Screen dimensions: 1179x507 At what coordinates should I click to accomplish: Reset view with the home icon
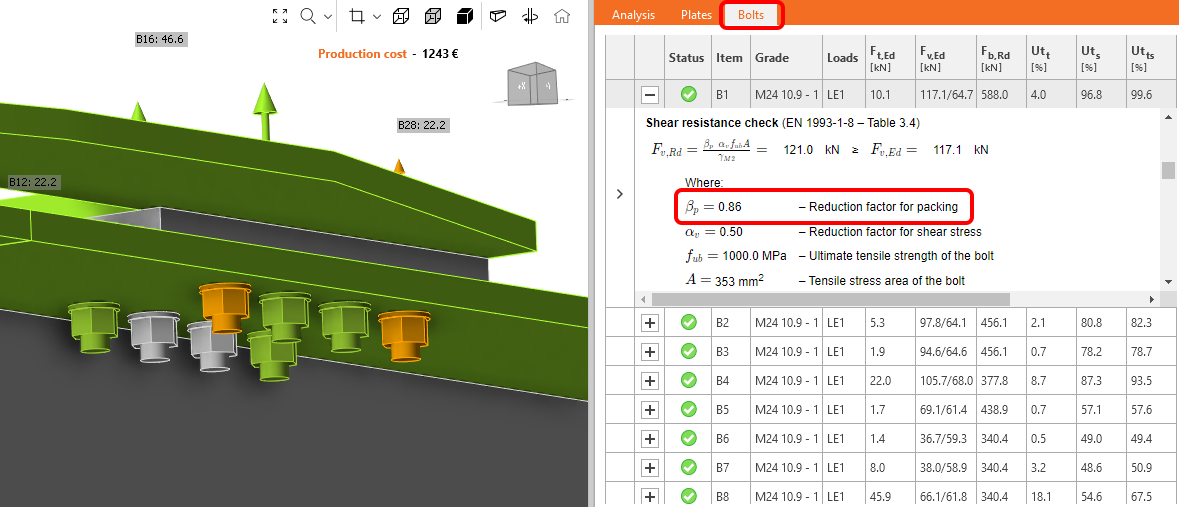[563, 16]
